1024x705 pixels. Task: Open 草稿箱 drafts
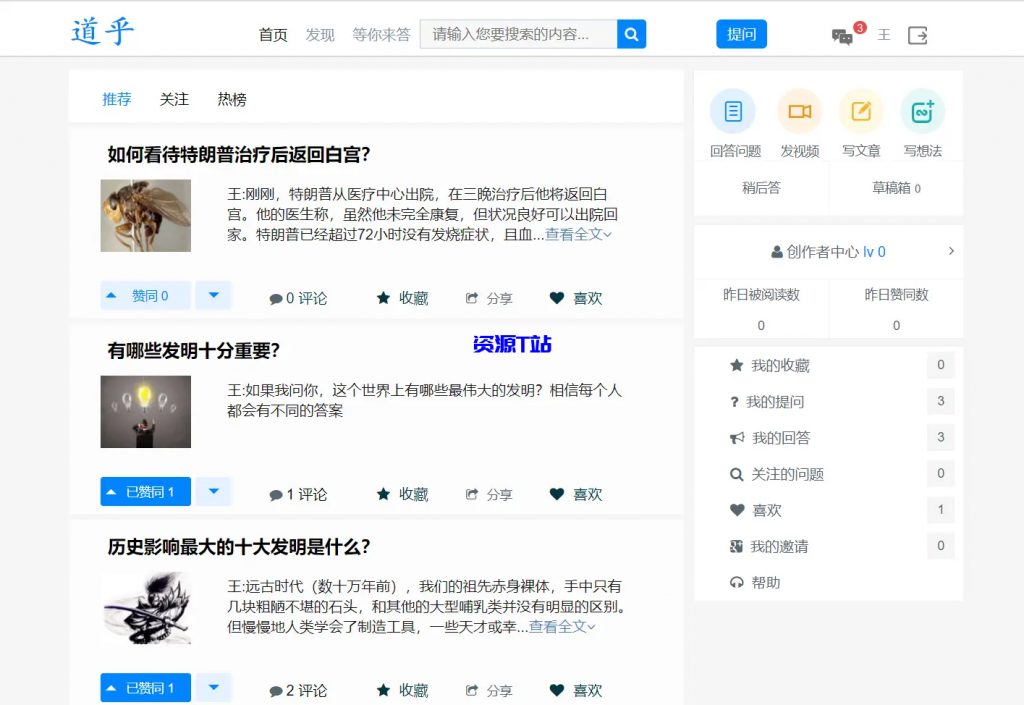tap(896, 188)
